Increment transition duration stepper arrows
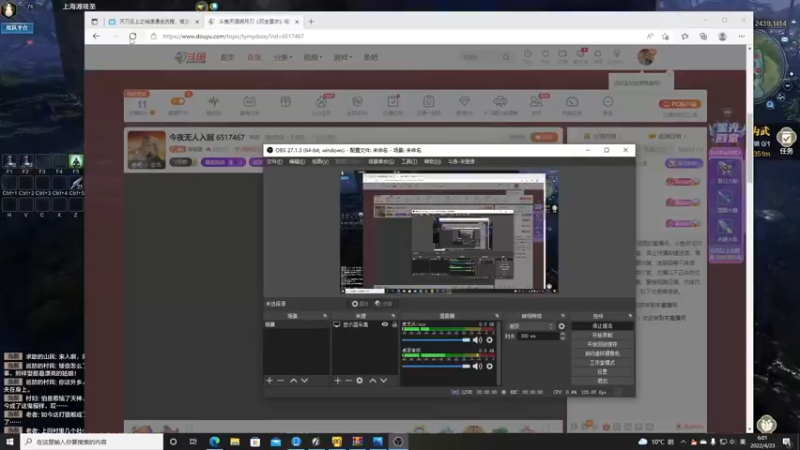This screenshot has height=450, width=800. pos(562,336)
